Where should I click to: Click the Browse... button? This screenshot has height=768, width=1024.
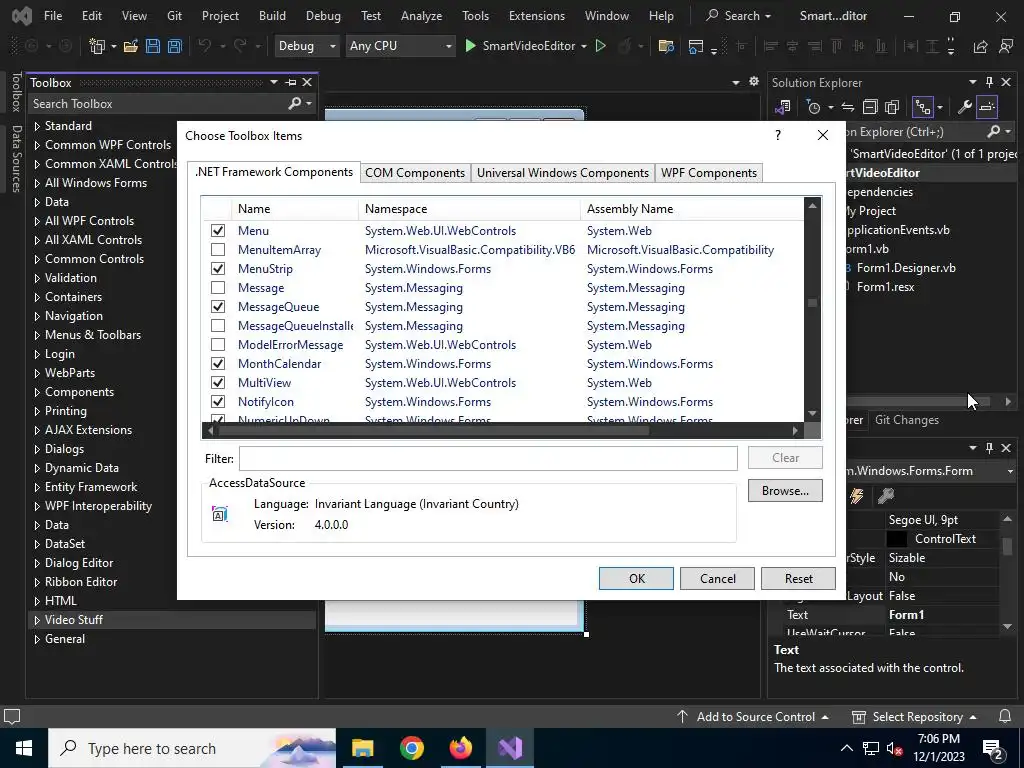785,490
